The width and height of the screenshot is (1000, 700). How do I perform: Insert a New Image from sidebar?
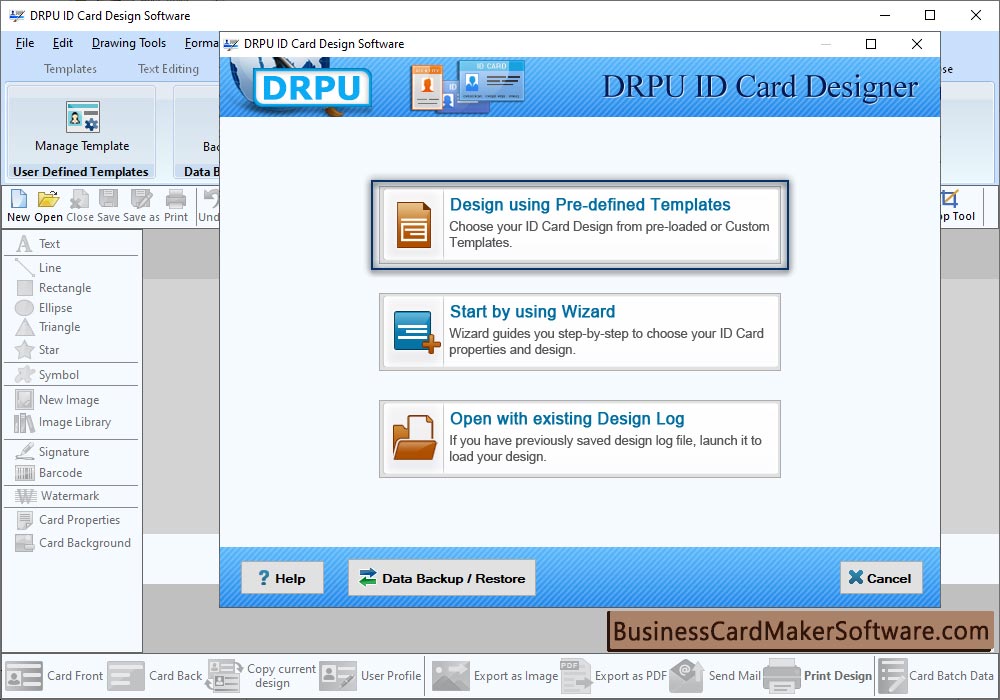pos(57,400)
